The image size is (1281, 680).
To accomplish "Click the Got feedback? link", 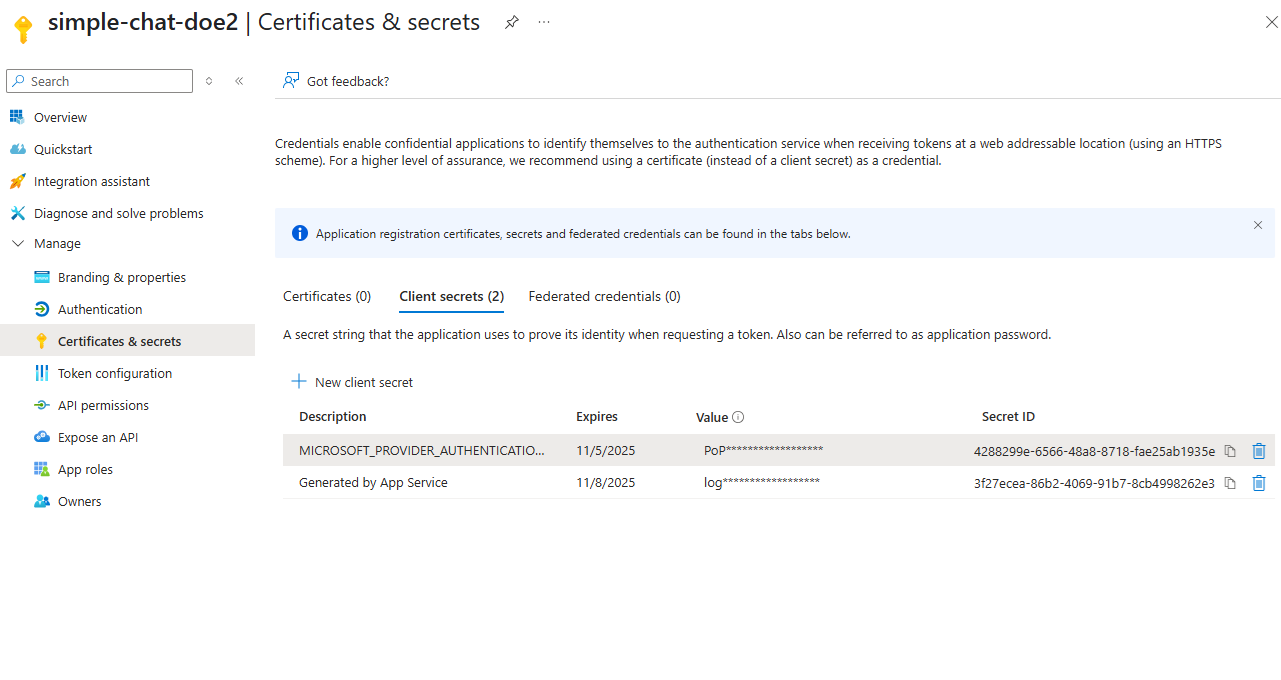I will click(335, 81).
